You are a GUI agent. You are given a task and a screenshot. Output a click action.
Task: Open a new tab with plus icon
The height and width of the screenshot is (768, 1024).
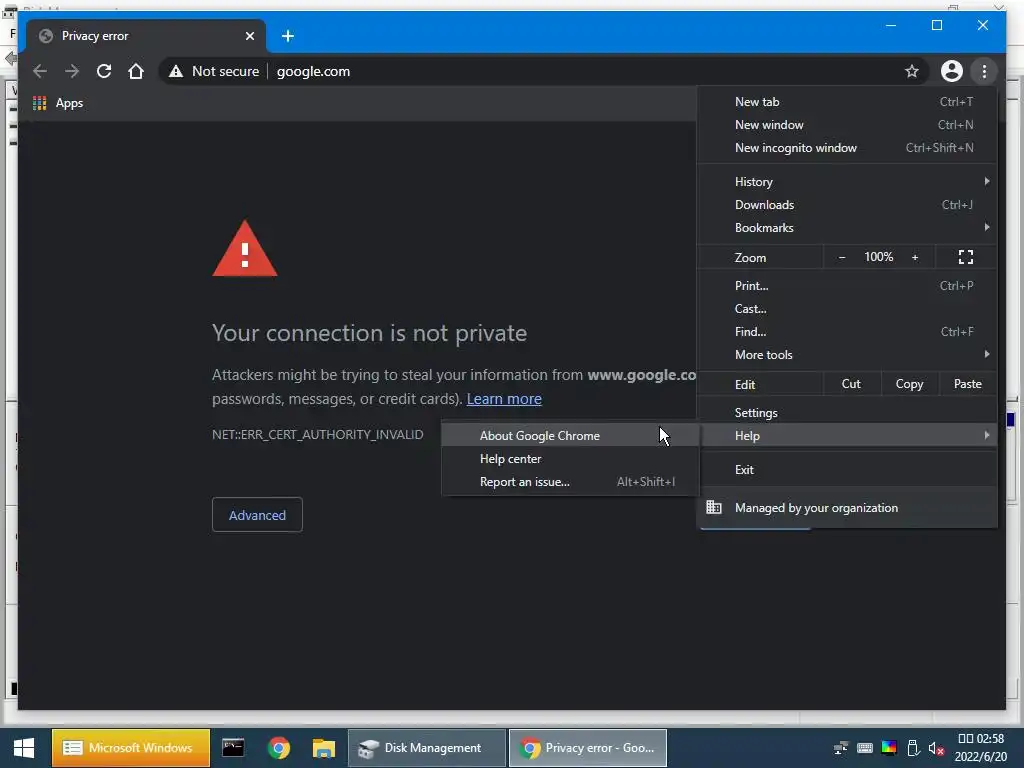(x=287, y=36)
